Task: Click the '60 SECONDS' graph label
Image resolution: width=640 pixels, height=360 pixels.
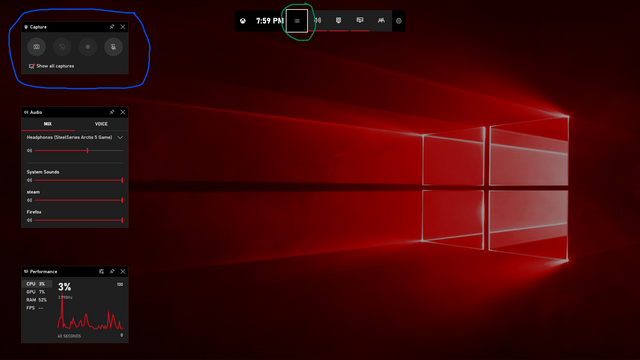Action: point(69,336)
